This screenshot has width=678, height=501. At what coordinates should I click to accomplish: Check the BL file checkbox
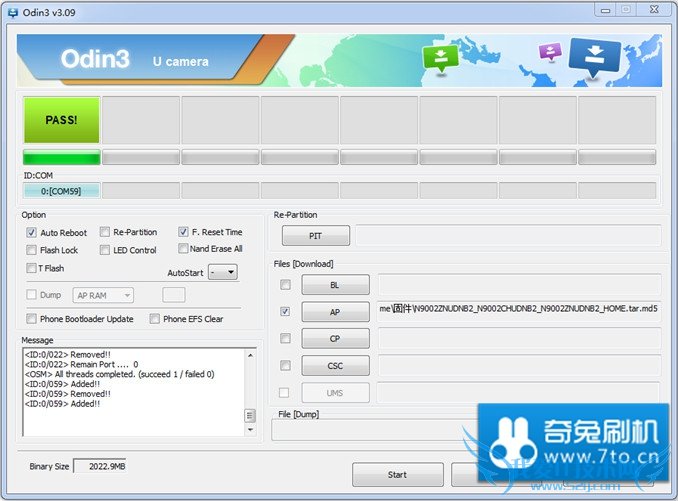click(x=285, y=284)
